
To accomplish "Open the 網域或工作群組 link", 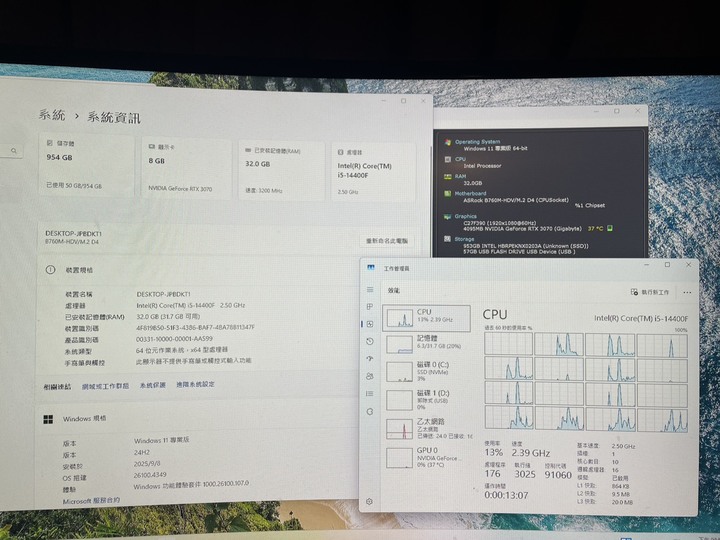I will [105, 386].
